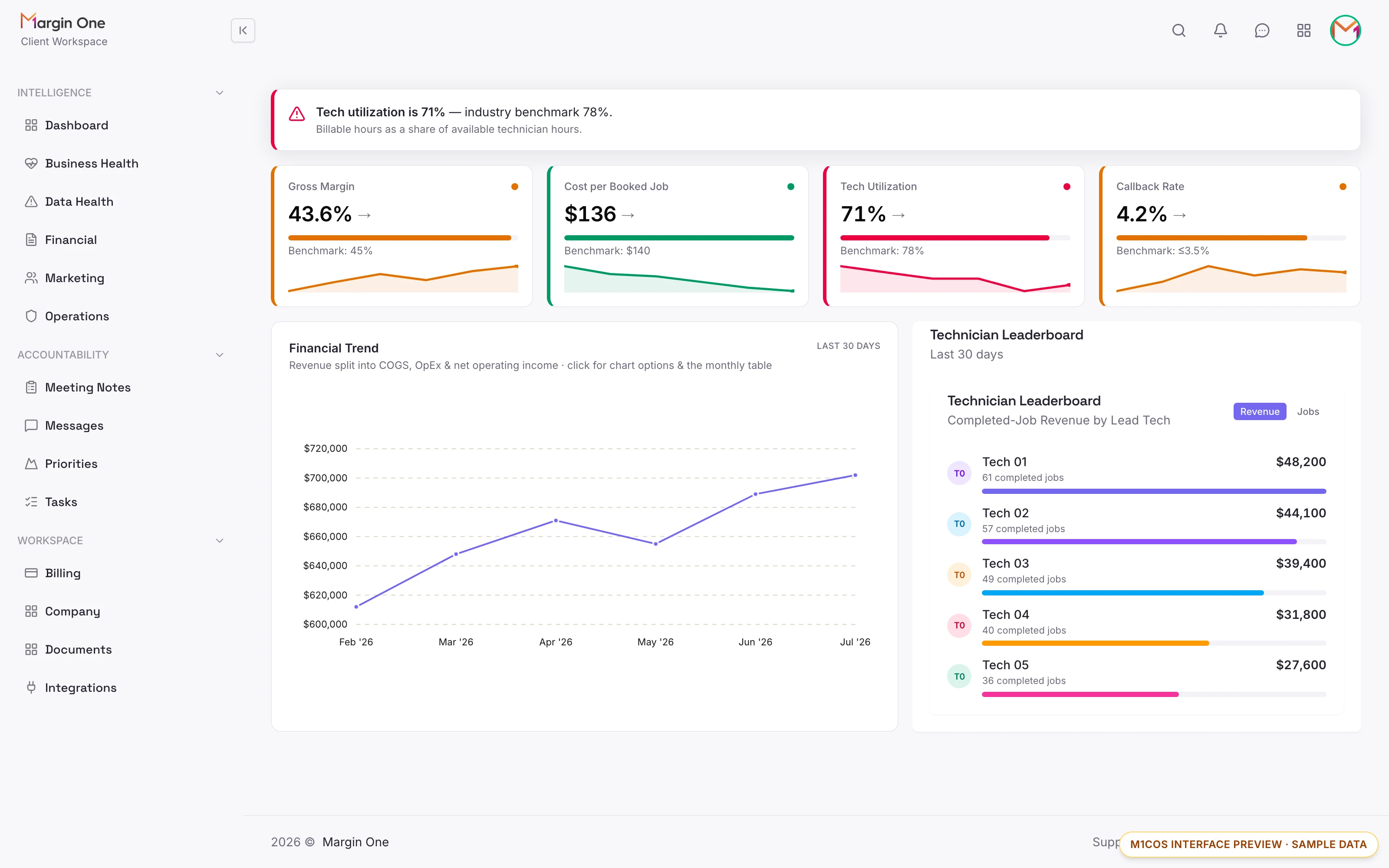Open Marketing in sidebar
This screenshot has height=868, width=1389.
[x=121, y=278]
